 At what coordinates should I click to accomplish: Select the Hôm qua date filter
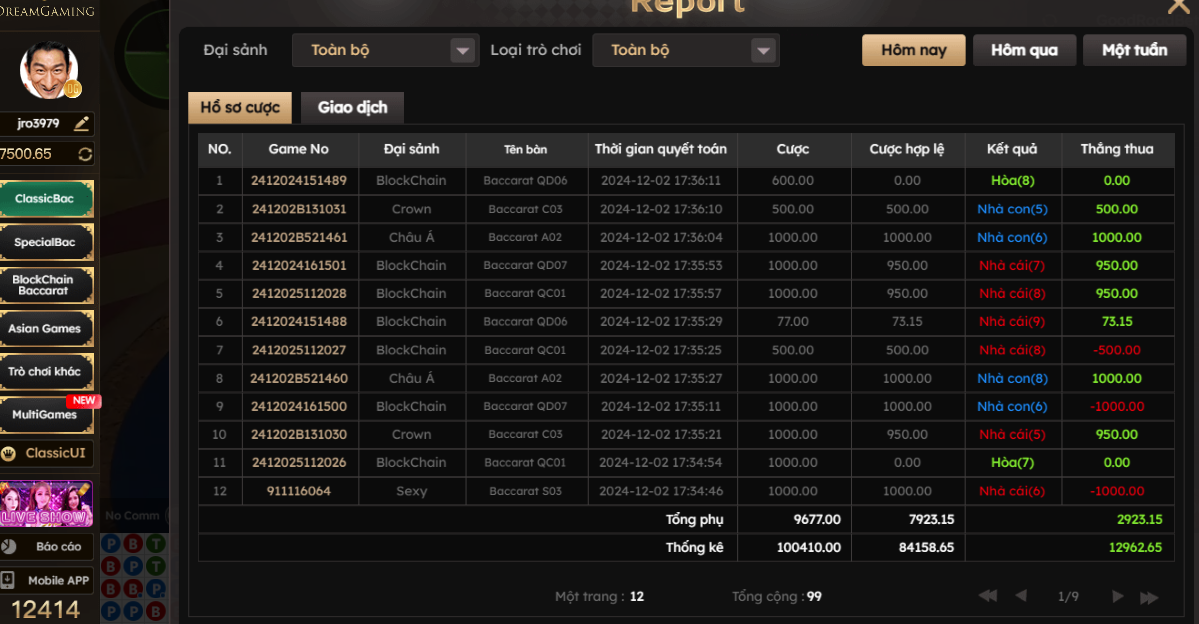point(1024,50)
